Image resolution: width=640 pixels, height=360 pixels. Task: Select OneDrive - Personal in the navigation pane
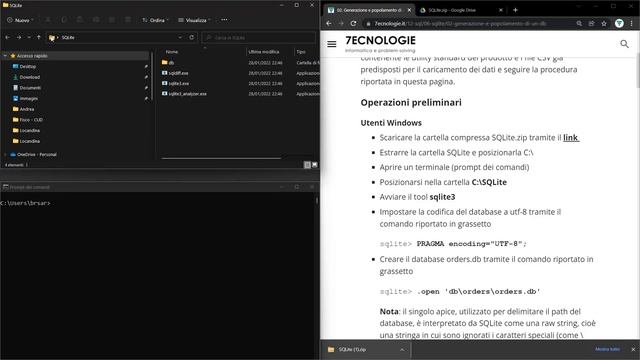click(x=36, y=154)
